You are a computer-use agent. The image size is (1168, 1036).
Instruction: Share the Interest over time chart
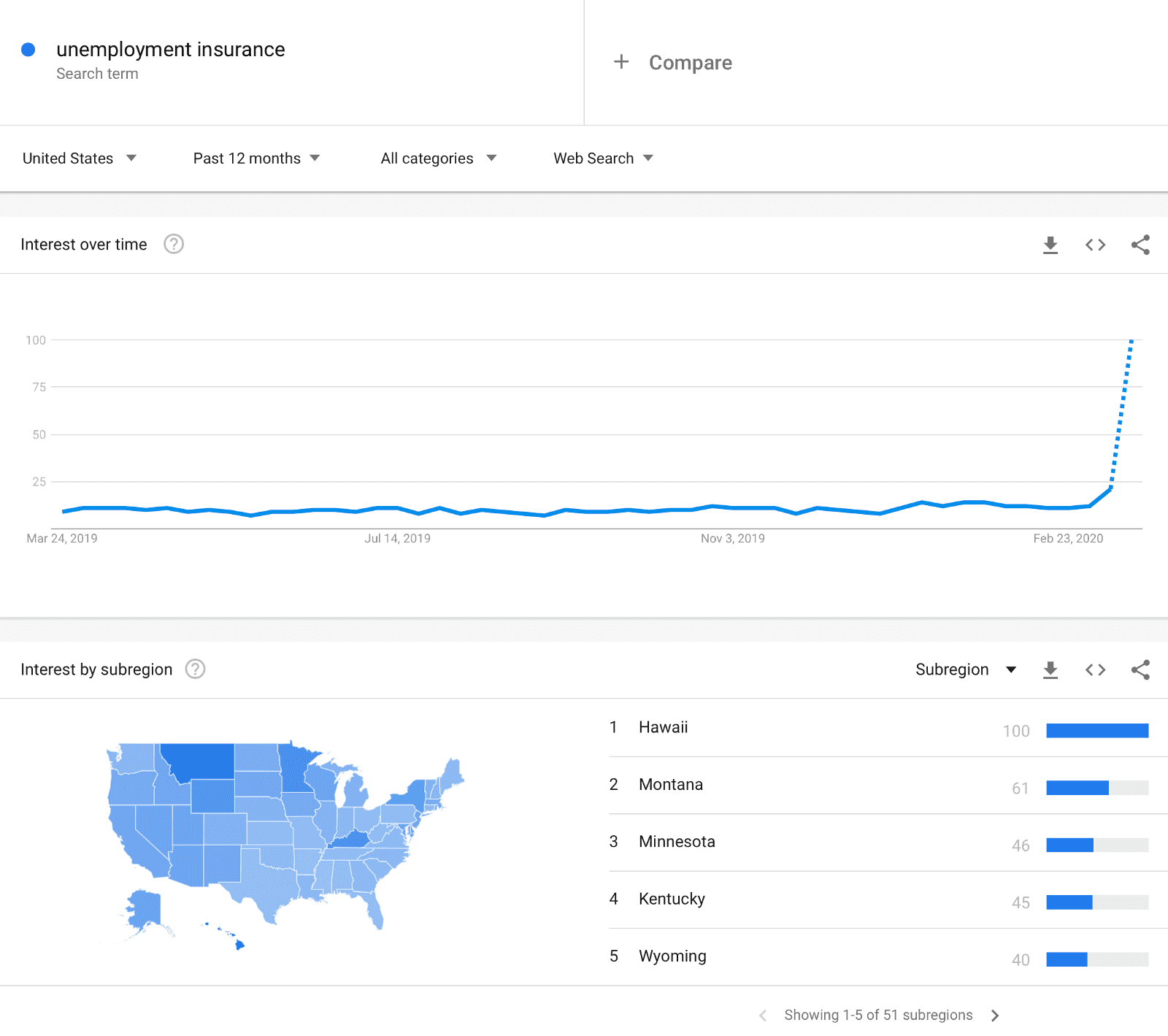tap(1140, 245)
